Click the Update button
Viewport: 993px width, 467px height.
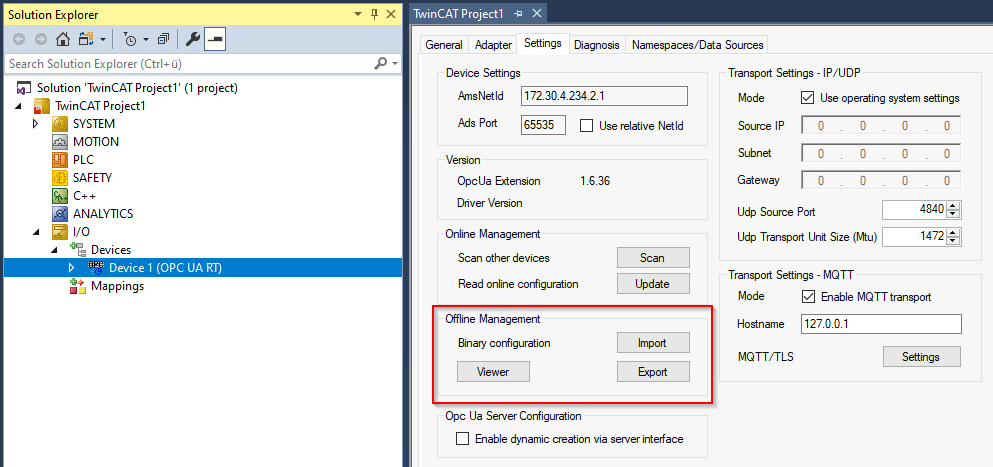coord(653,284)
